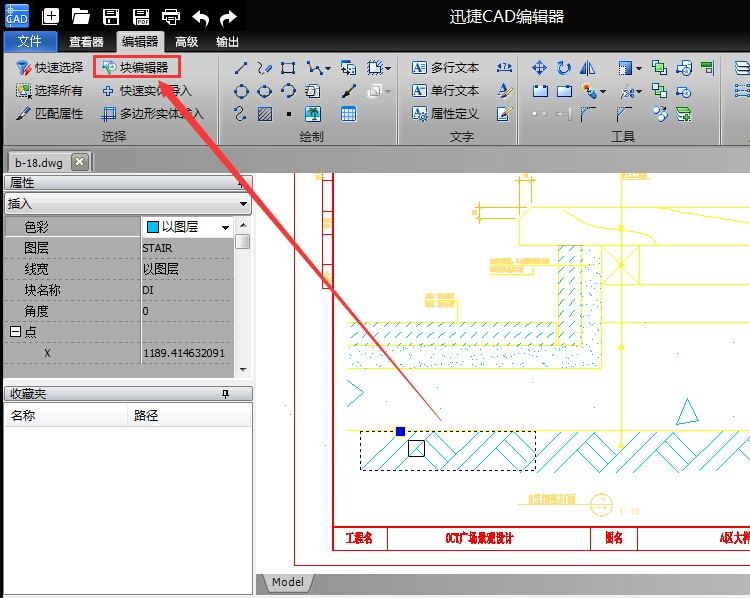Open the 插入 properties dropdown
Viewport: 750px width, 598px height.
(x=243, y=204)
